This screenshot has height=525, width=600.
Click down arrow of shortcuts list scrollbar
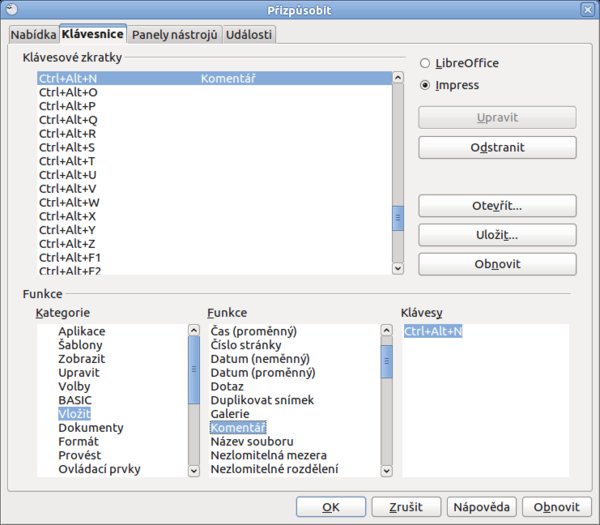tap(398, 268)
